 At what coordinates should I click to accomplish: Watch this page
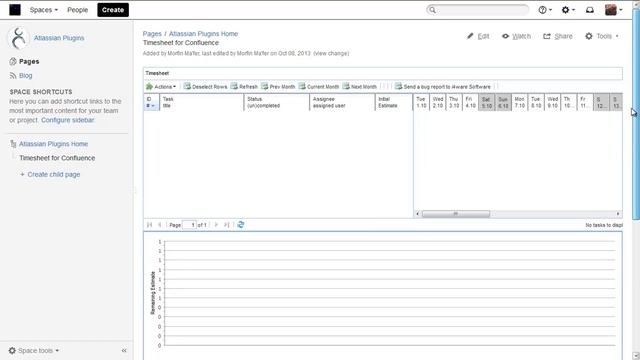[x=516, y=36]
